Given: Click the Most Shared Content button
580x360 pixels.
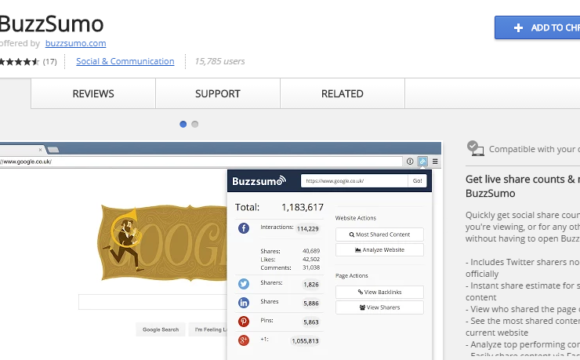Looking at the screenshot, I should [x=380, y=234].
